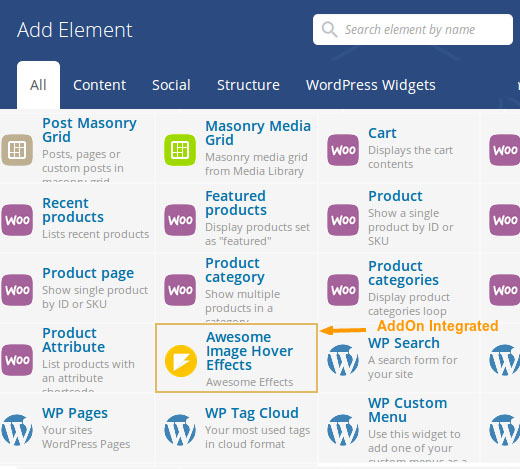Select the Product page title
The image size is (520, 469).
point(88,273)
